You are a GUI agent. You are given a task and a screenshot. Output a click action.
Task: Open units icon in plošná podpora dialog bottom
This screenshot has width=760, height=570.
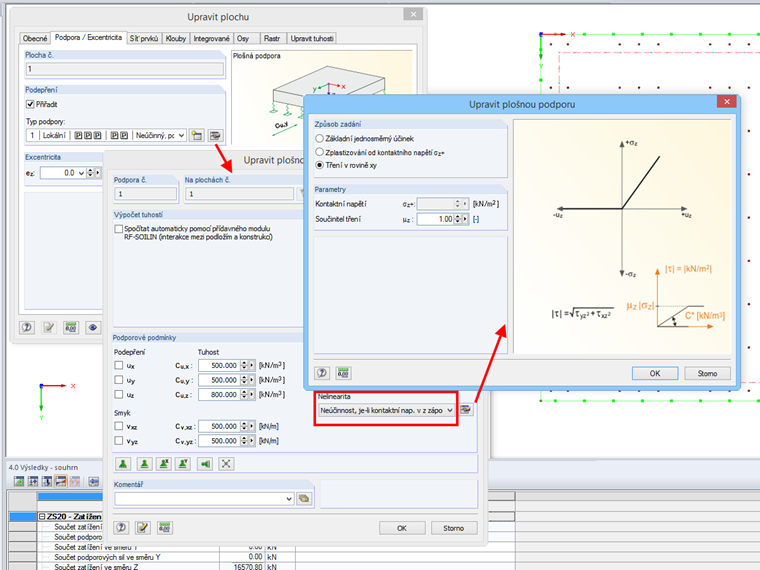tap(165, 527)
